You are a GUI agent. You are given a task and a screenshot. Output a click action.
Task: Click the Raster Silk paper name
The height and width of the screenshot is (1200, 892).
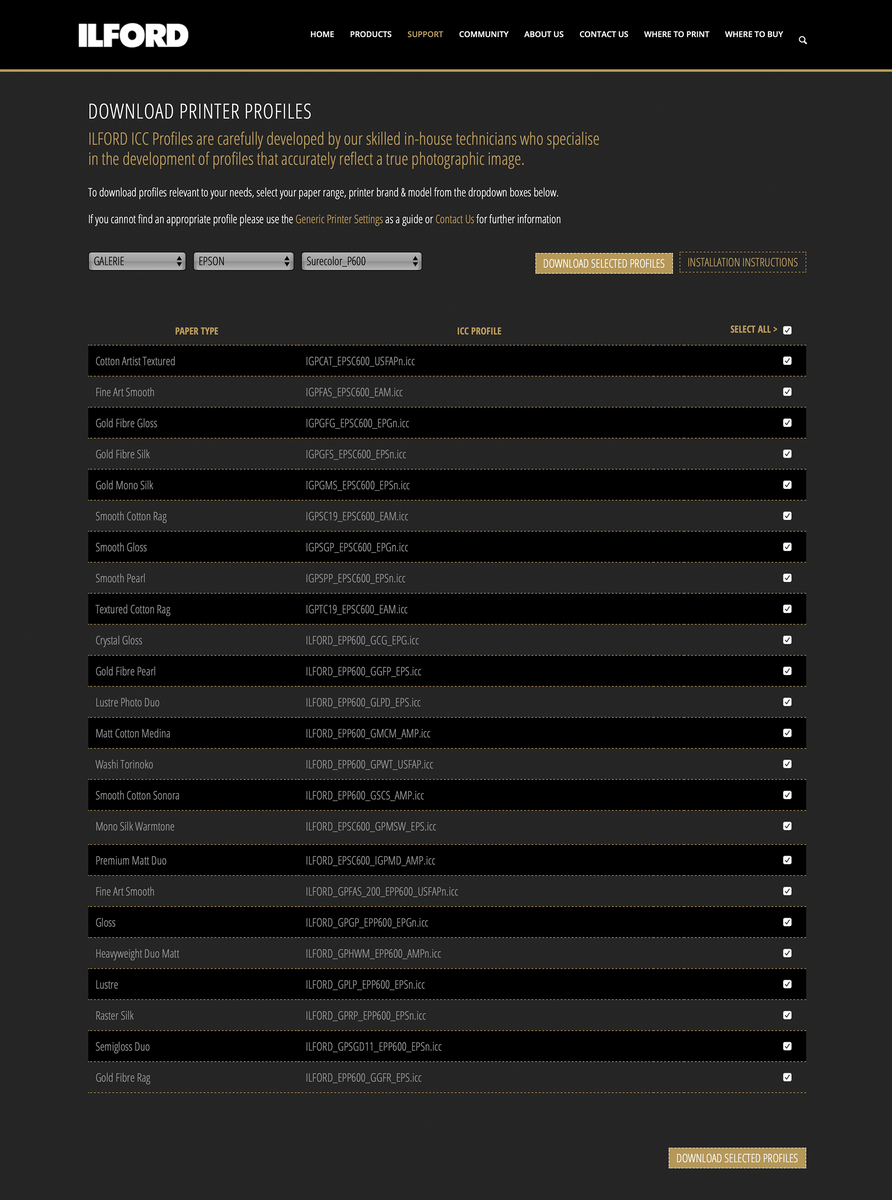(x=114, y=1015)
